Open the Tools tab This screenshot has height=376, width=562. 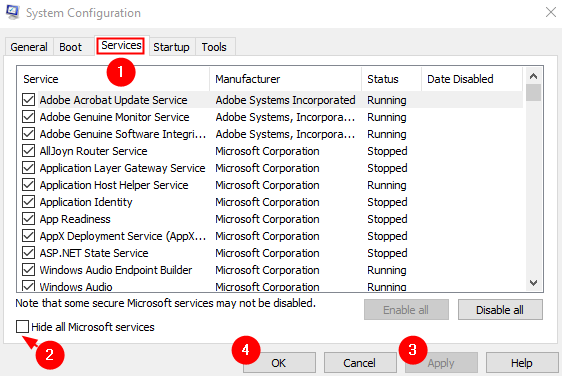[x=214, y=47]
